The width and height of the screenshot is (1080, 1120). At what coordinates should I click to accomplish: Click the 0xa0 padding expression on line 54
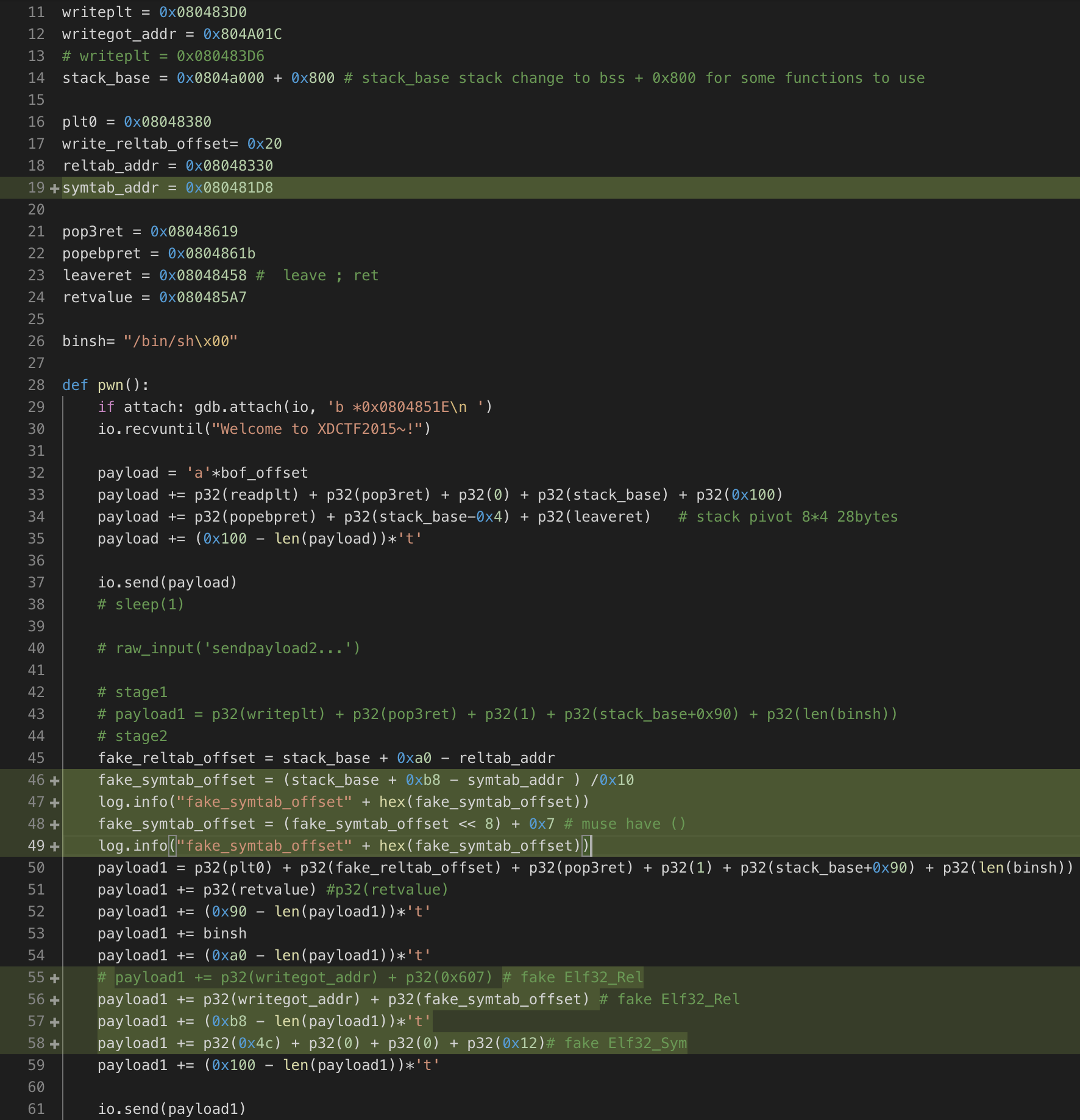click(x=318, y=955)
